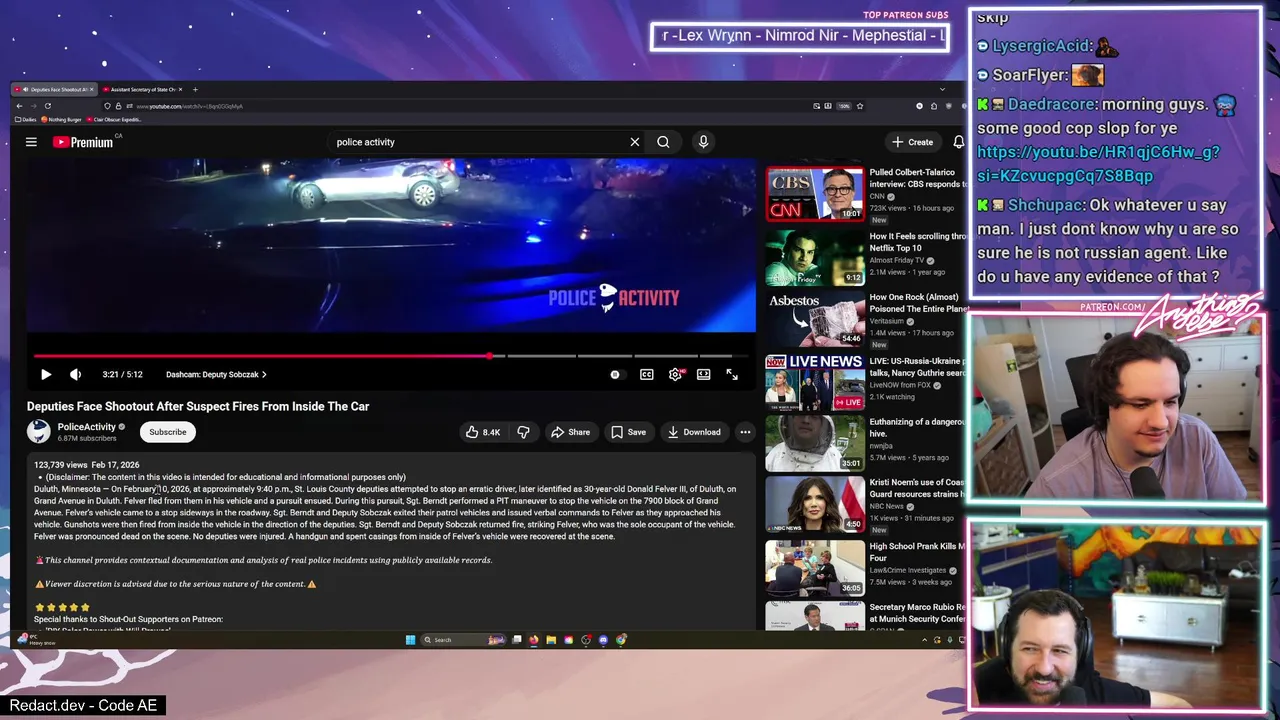Share the Deputies Face Shootout video
The image size is (1280, 720).
571,432
